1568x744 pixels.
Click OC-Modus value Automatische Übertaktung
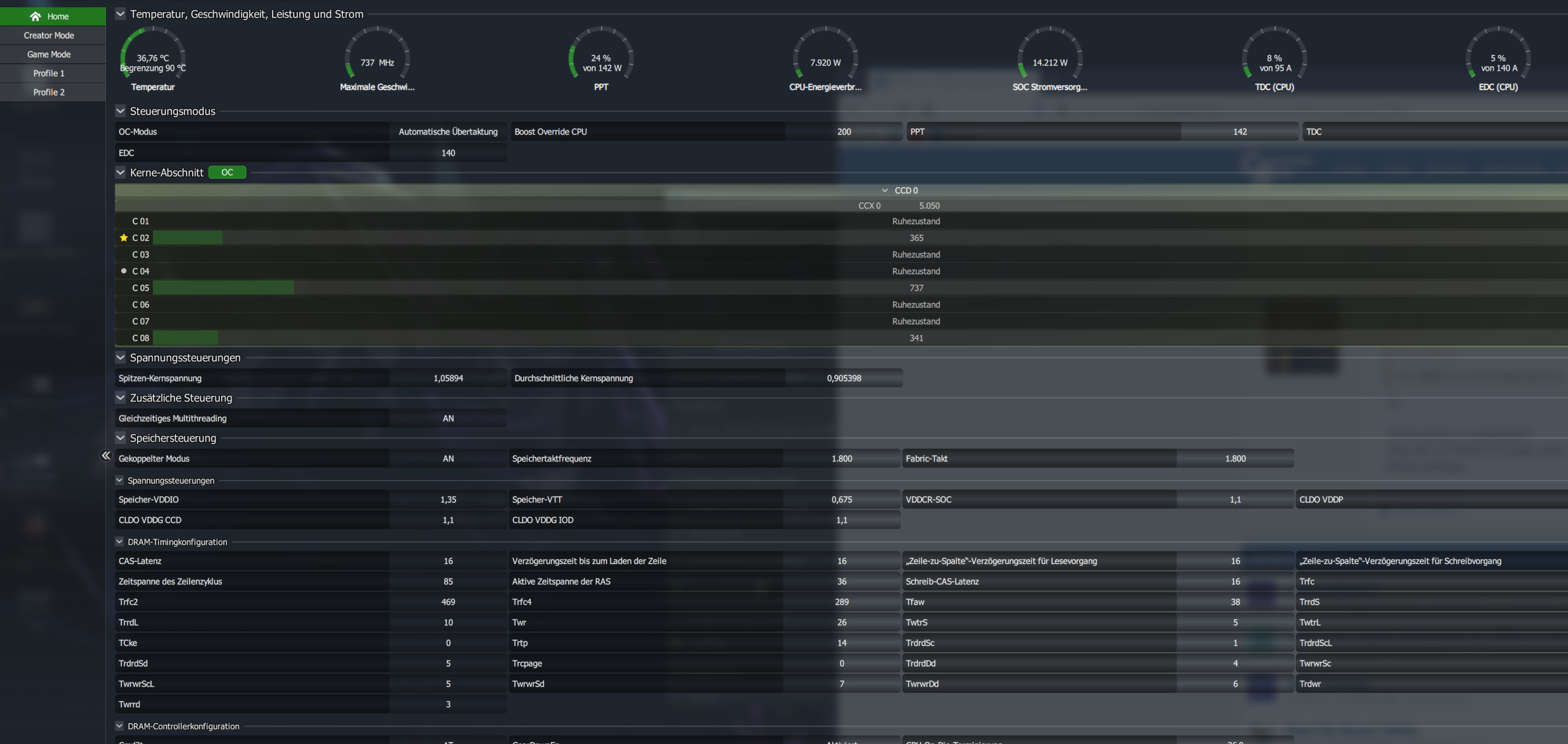(x=448, y=132)
